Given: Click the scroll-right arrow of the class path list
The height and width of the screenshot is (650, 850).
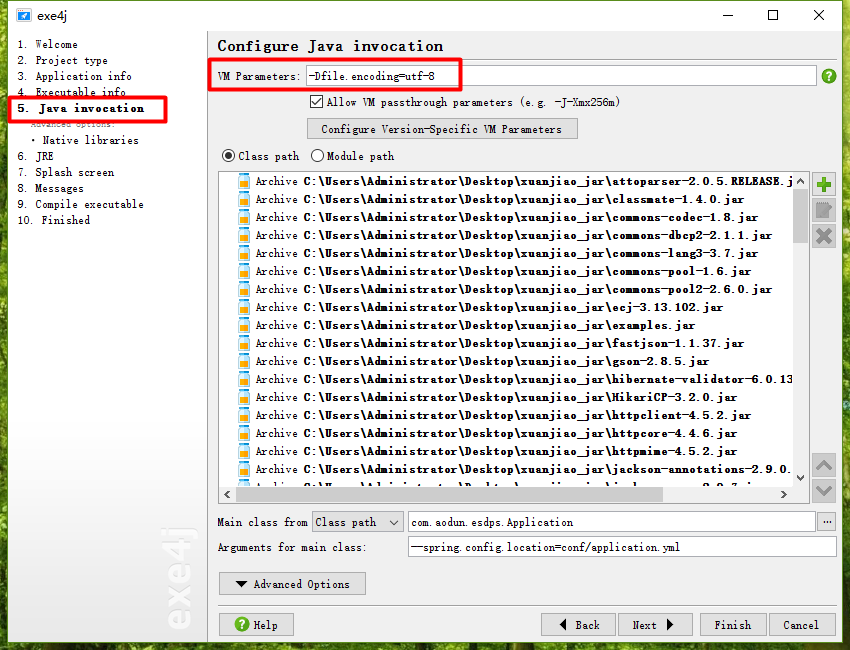Looking at the screenshot, I should click(783, 494).
